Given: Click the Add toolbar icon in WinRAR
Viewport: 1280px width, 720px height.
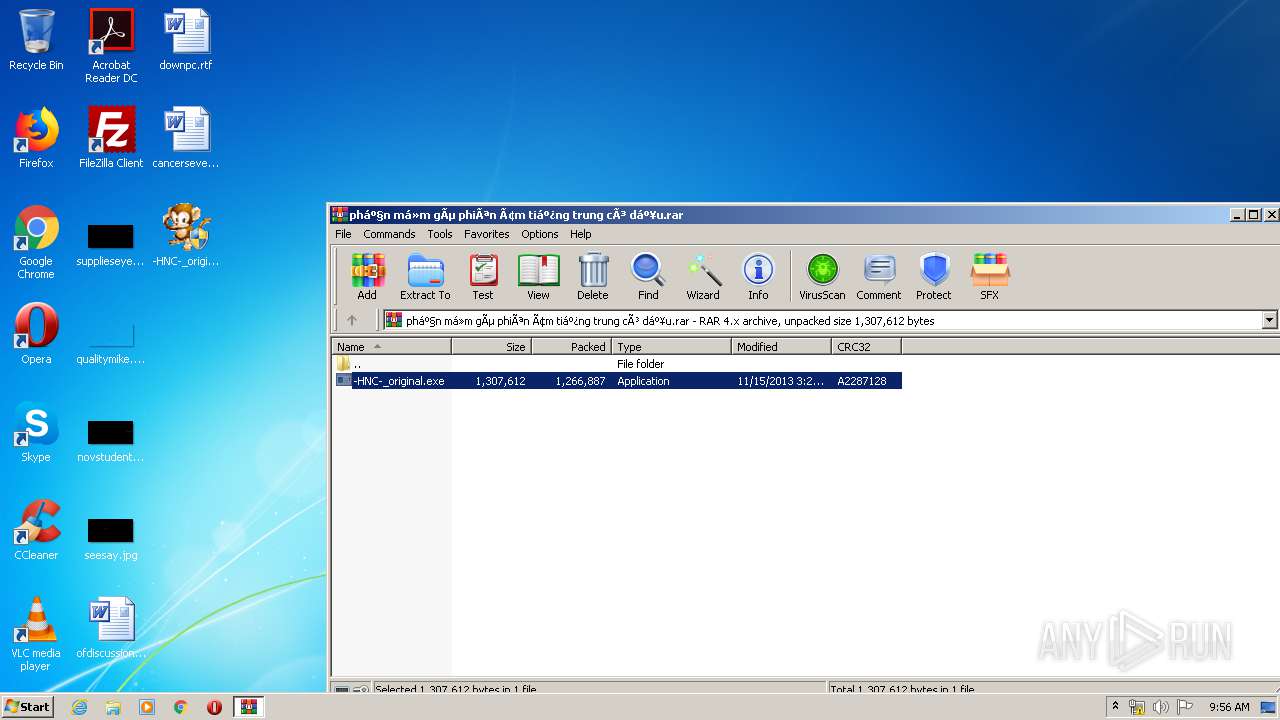Looking at the screenshot, I should tap(367, 276).
